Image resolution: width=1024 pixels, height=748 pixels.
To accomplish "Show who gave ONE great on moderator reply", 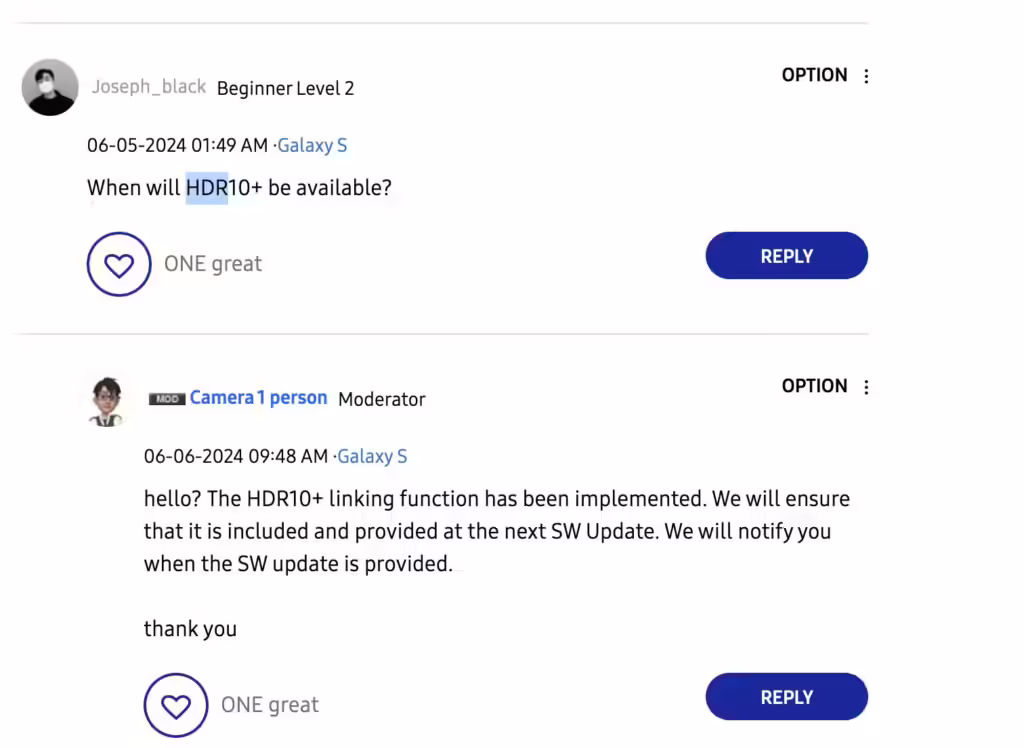I will click(270, 705).
